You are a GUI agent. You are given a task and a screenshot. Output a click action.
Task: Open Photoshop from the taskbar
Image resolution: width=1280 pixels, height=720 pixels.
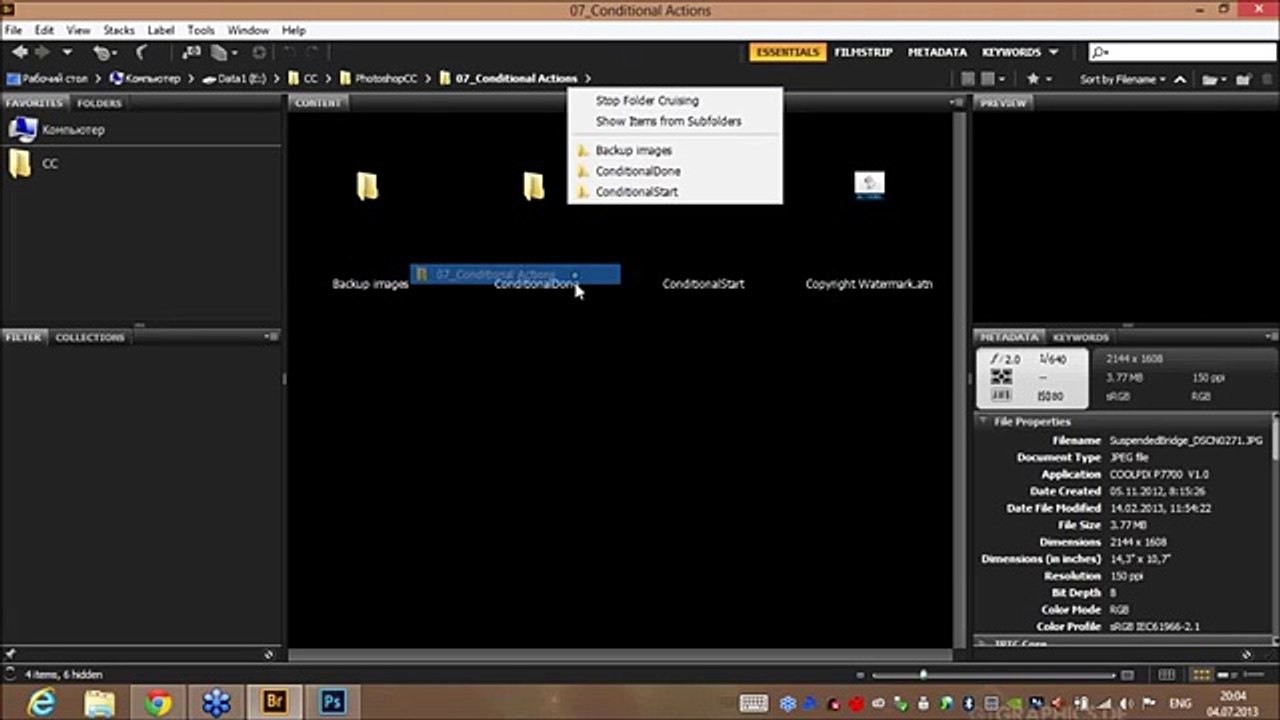coord(333,702)
